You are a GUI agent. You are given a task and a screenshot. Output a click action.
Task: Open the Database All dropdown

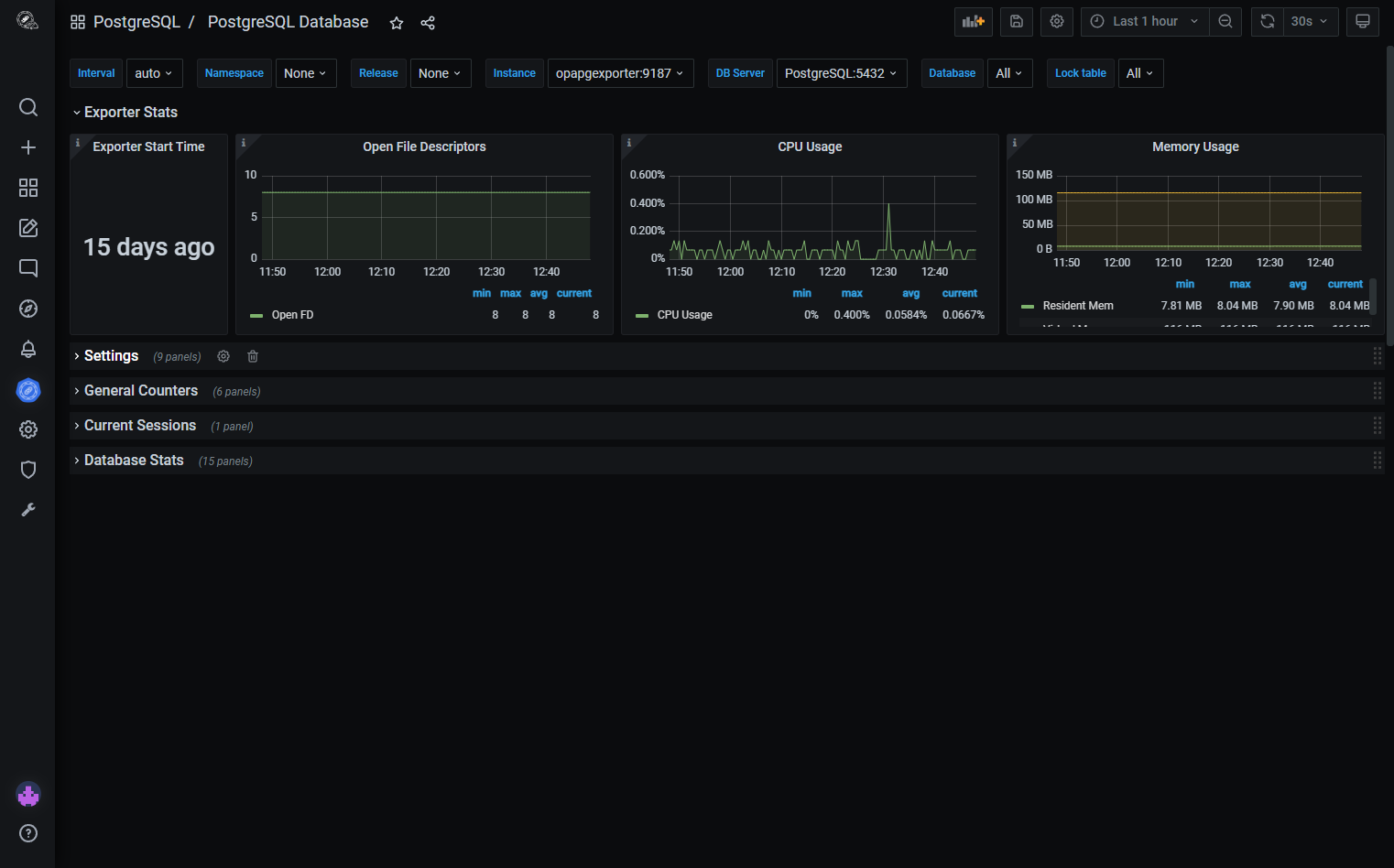(x=1009, y=73)
